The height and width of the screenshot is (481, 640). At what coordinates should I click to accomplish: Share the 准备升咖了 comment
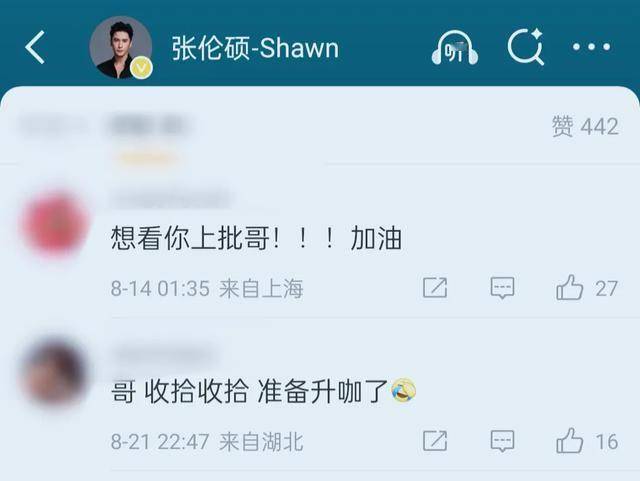click(x=435, y=441)
